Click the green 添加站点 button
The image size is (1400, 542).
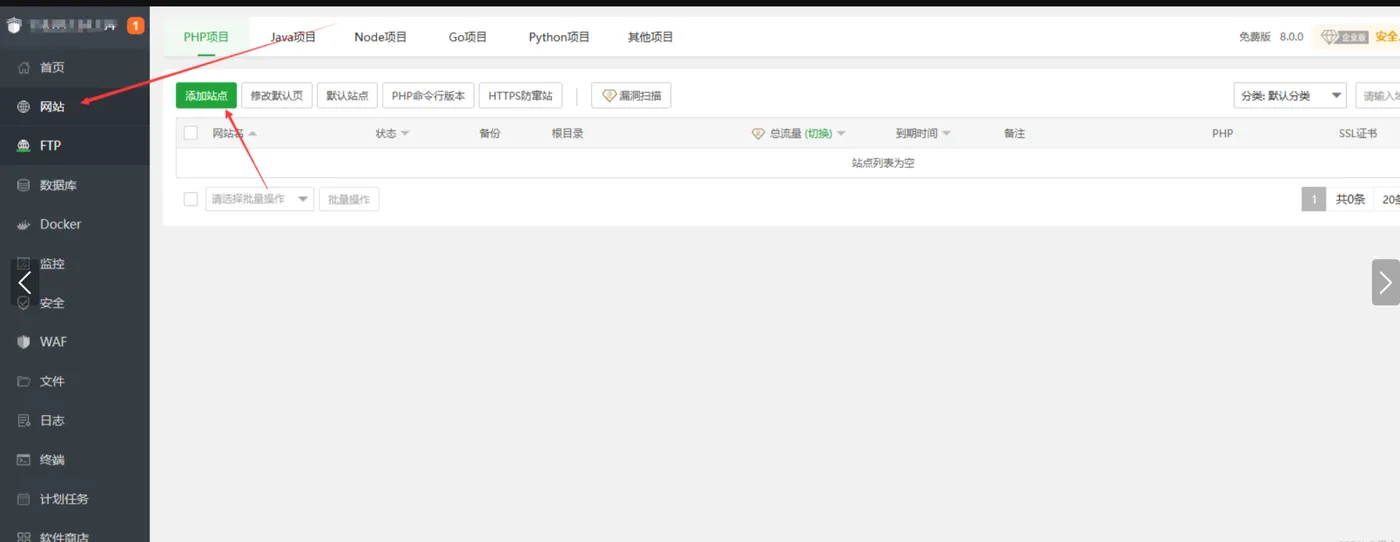point(206,96)
